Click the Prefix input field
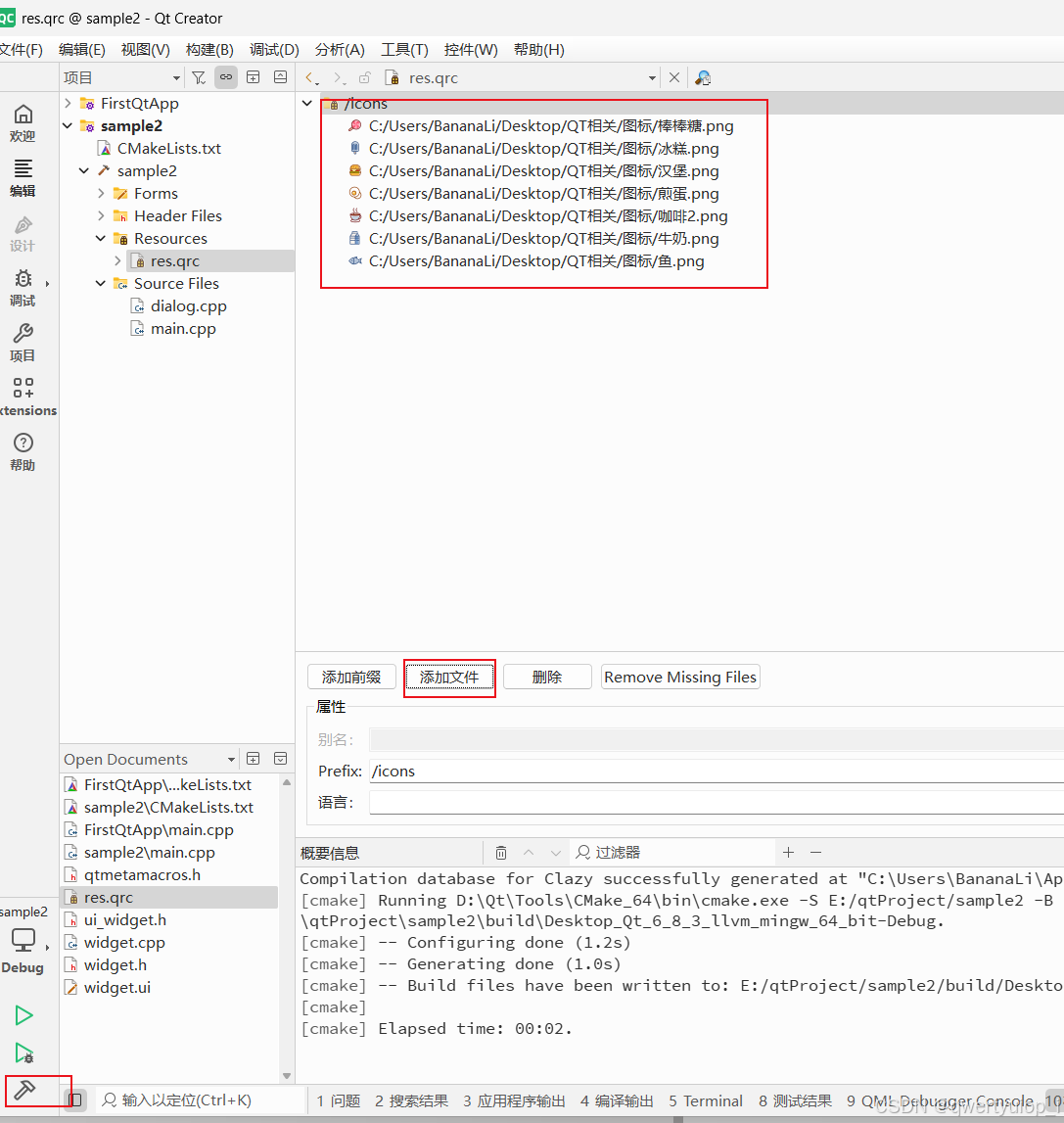 pyautogui.click(x=716, y=772)
